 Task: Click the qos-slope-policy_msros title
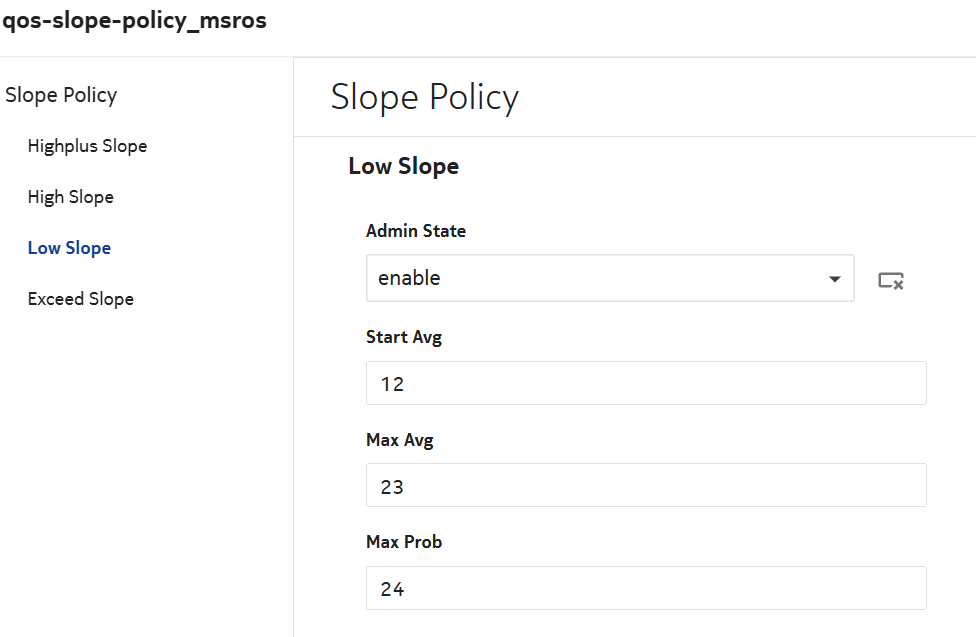click(134, 20)
